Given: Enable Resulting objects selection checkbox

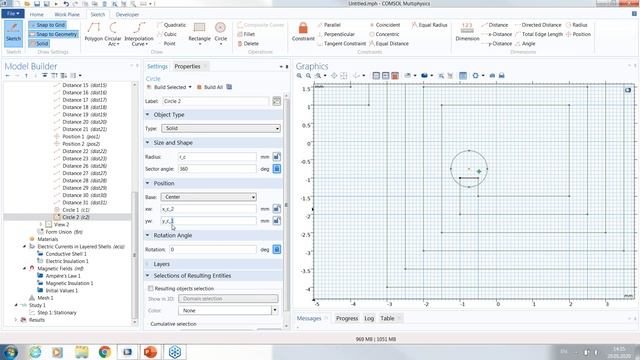Looking at the screenshot, I should pos(151,289).
